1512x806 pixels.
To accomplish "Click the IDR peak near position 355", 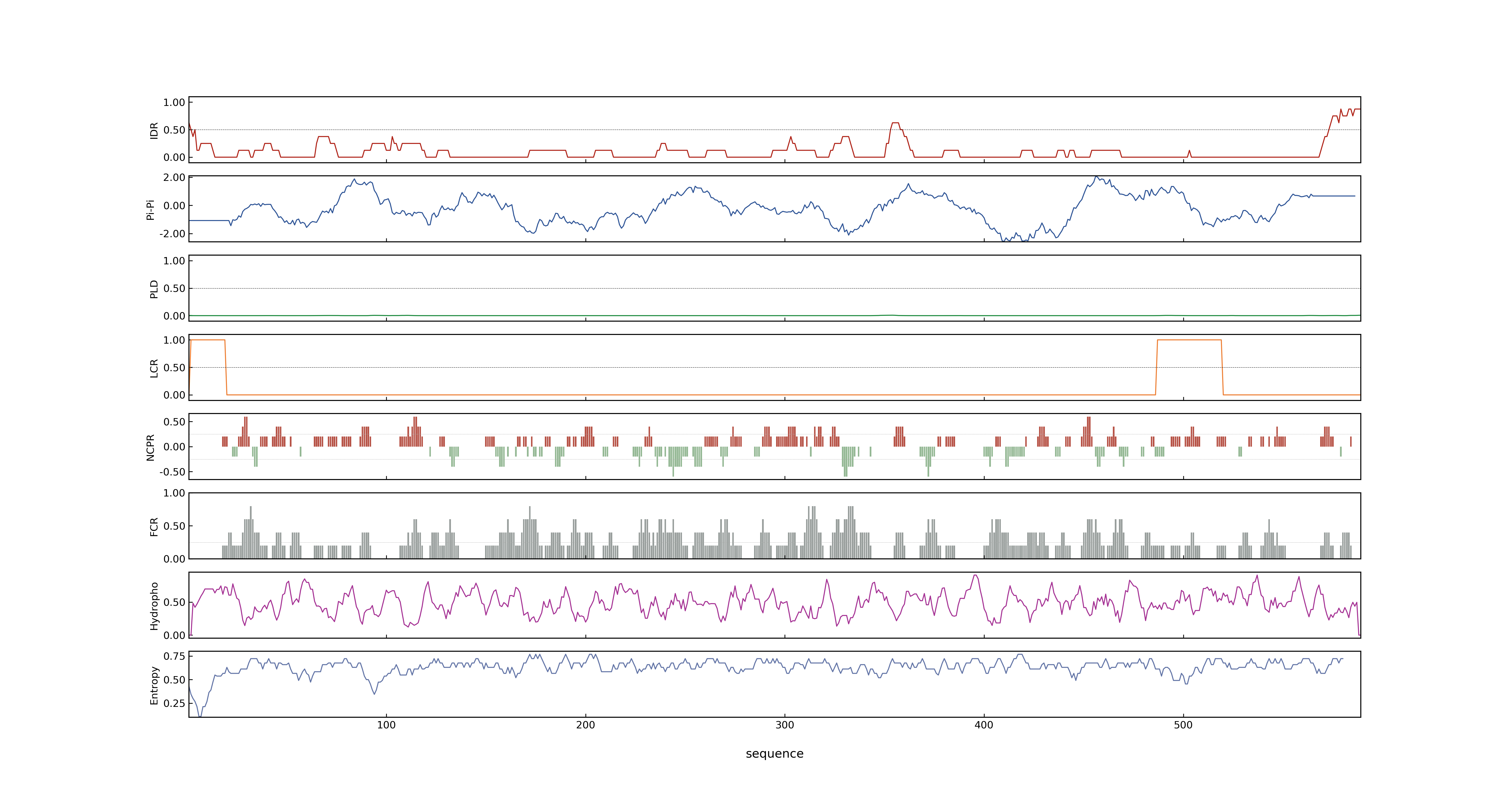I will [x=895, y=123].
